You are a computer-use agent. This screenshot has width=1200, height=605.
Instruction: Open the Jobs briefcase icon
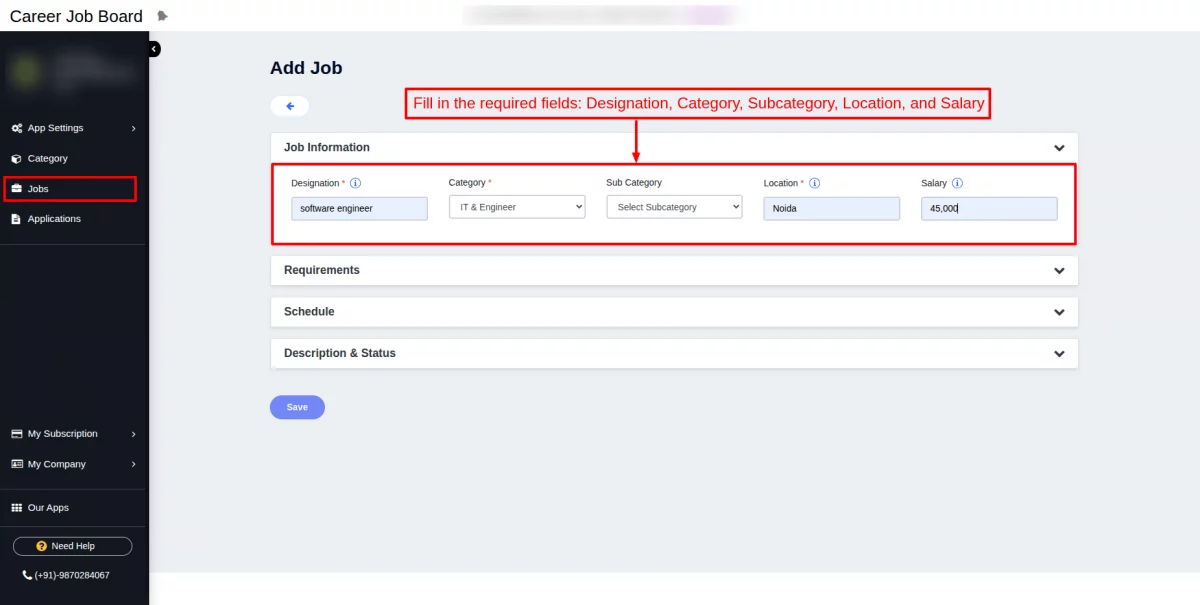click(16, 189)
